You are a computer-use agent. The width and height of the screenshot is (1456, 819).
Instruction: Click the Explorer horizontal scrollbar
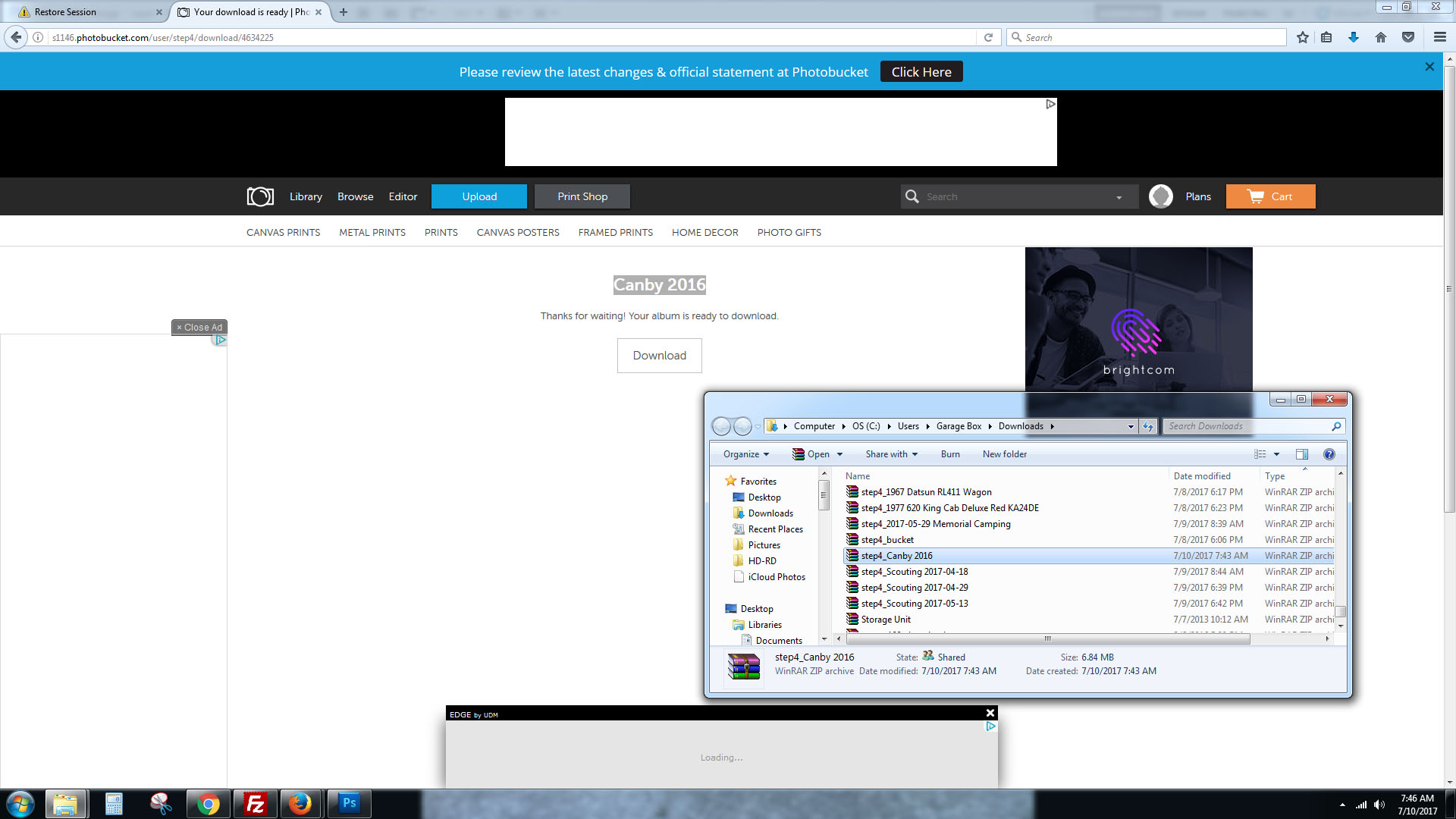point(1046,639)
